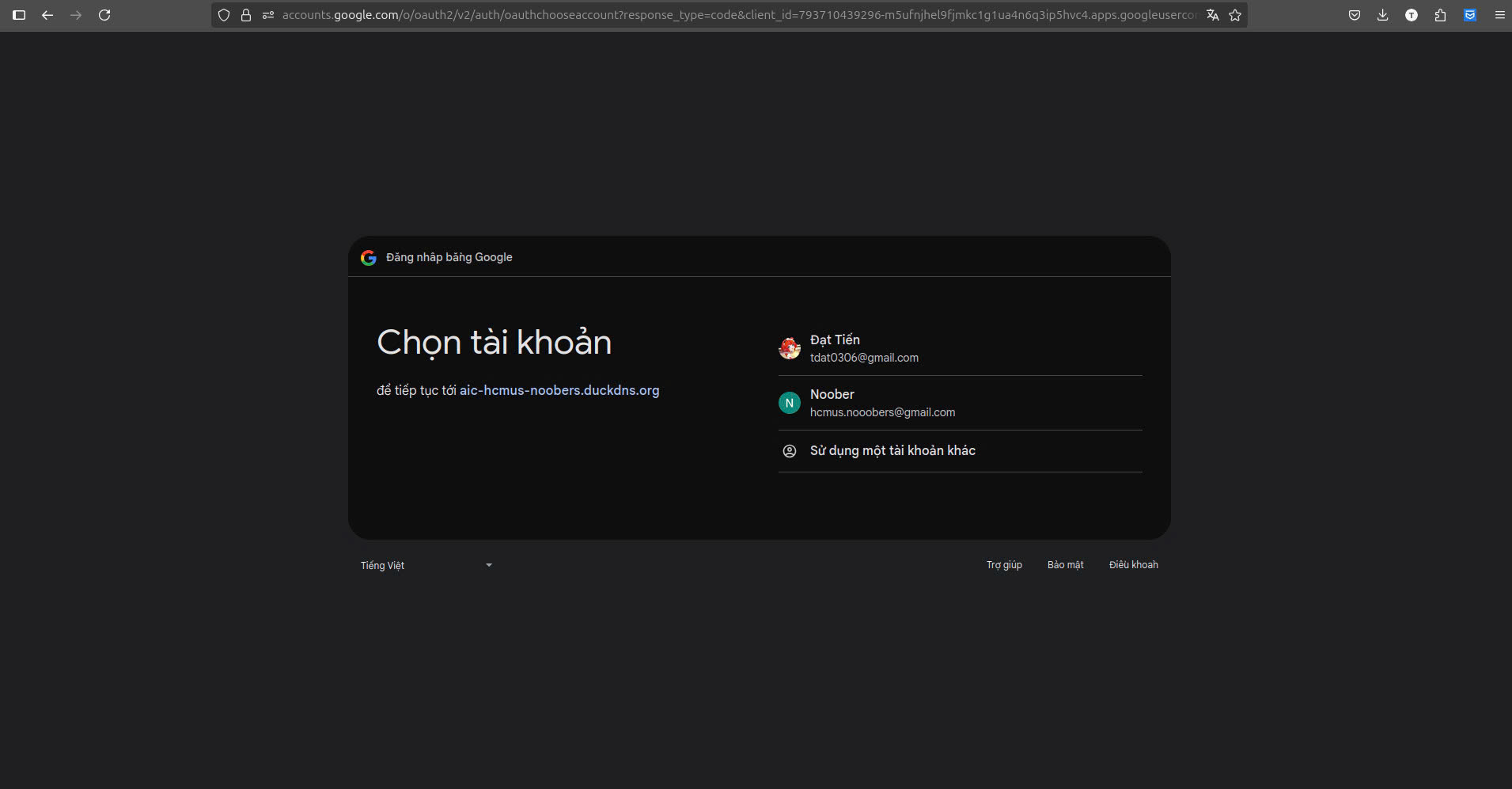Click the hcmus.nooobers@gmail.com email text
The image size is (1512, 789).
882,412
